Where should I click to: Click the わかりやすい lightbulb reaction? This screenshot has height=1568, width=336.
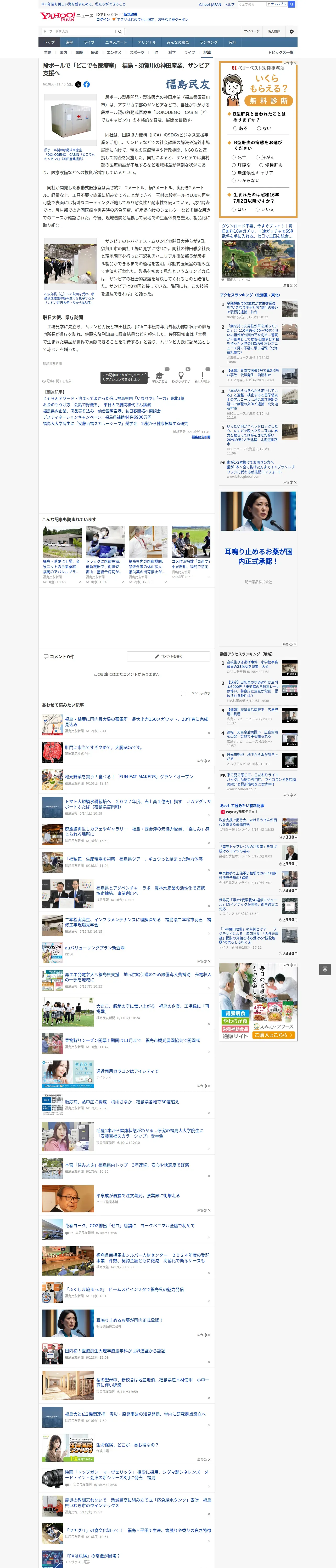[181, 376]
